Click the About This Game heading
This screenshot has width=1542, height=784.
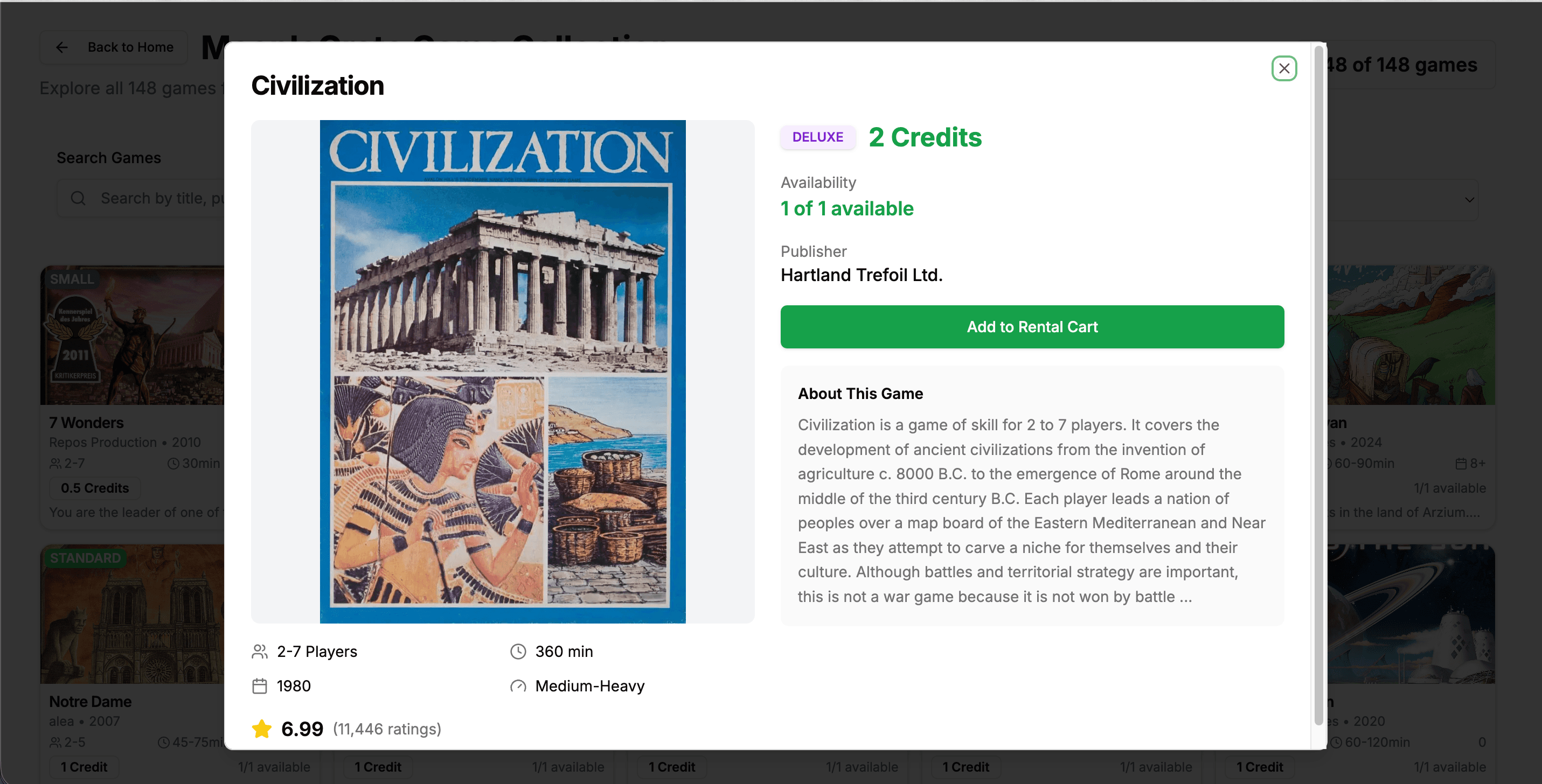[x=859, y=394]
